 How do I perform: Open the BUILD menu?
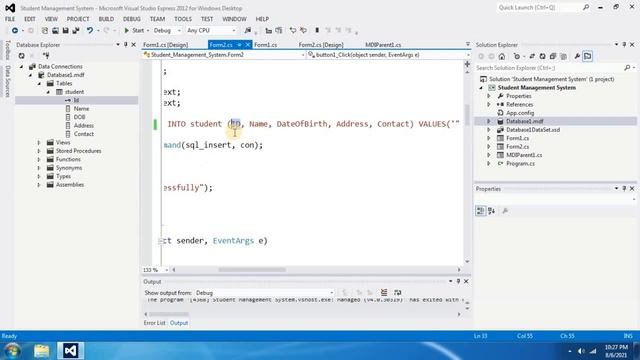pyautogui.click(x=106, y=19)
